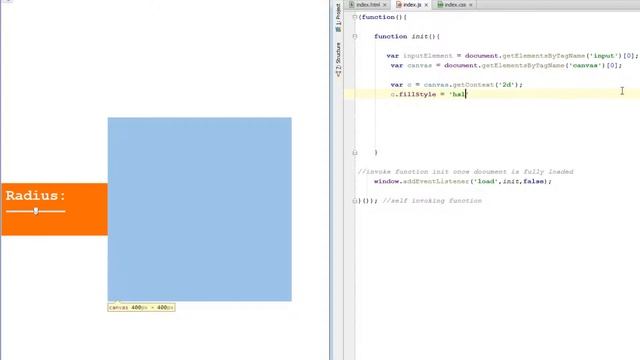Click the fold marker at }()); line

pyautogui.click(x=355, y=201)
